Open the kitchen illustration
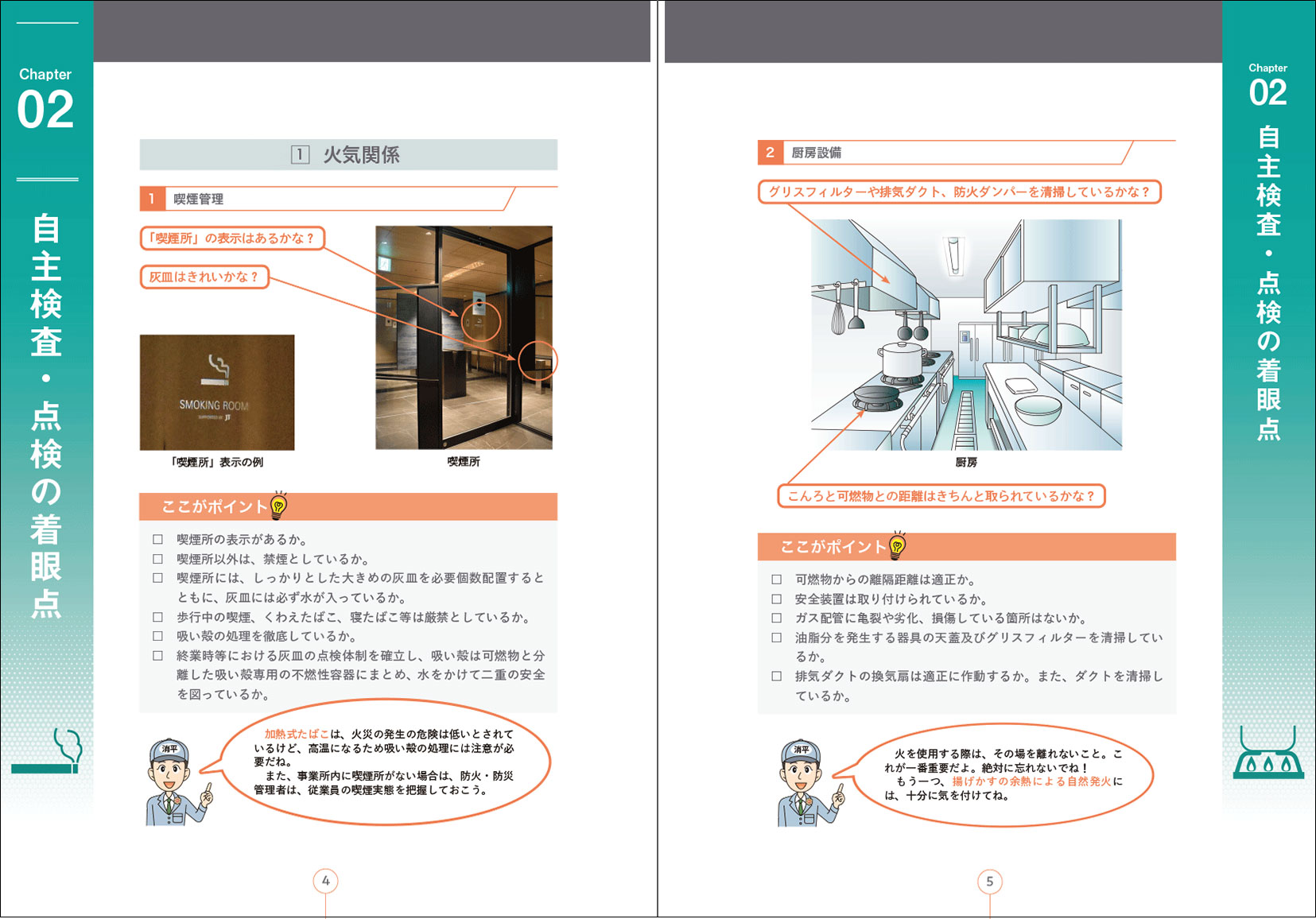The image size is (1316, 919). (966, 335)
